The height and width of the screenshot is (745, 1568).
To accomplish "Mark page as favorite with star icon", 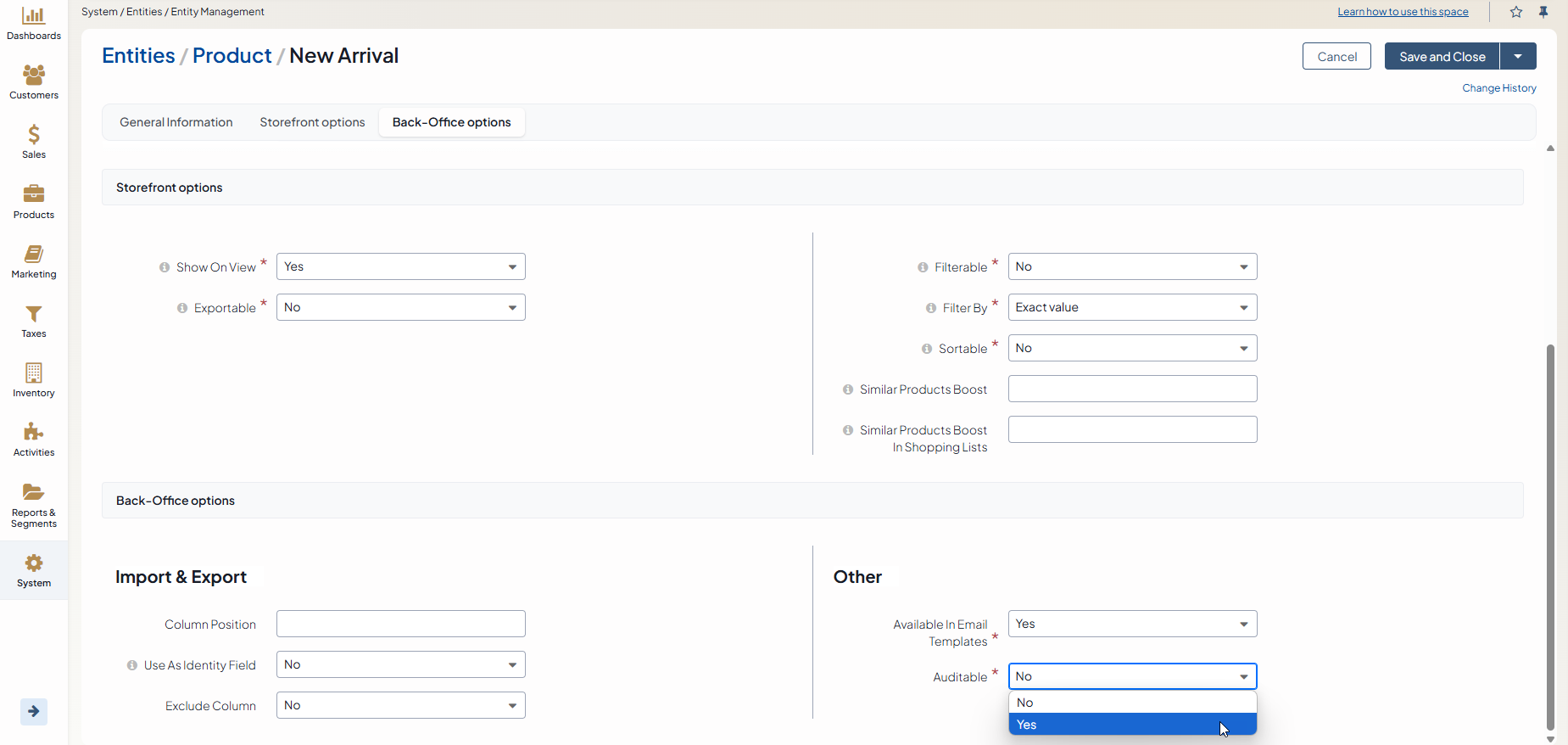I will [x=1516, y=12].
